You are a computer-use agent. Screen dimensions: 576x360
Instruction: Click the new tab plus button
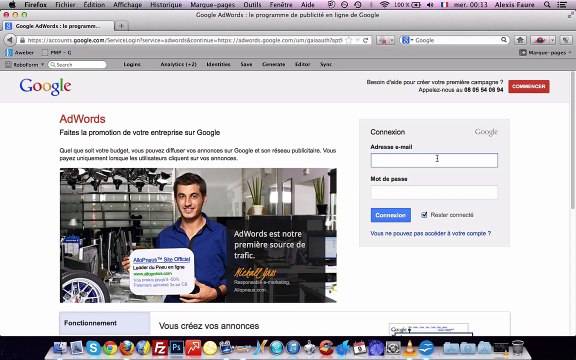121,26
